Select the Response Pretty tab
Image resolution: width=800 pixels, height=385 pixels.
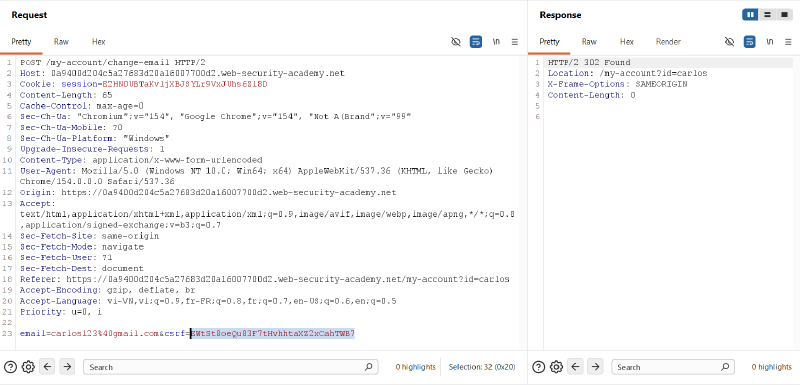point(549,42)
